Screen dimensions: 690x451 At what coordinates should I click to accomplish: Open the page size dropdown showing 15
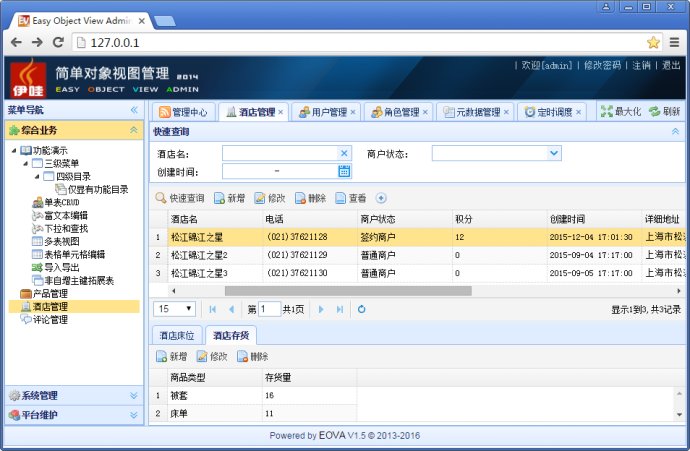click(175, 309)
